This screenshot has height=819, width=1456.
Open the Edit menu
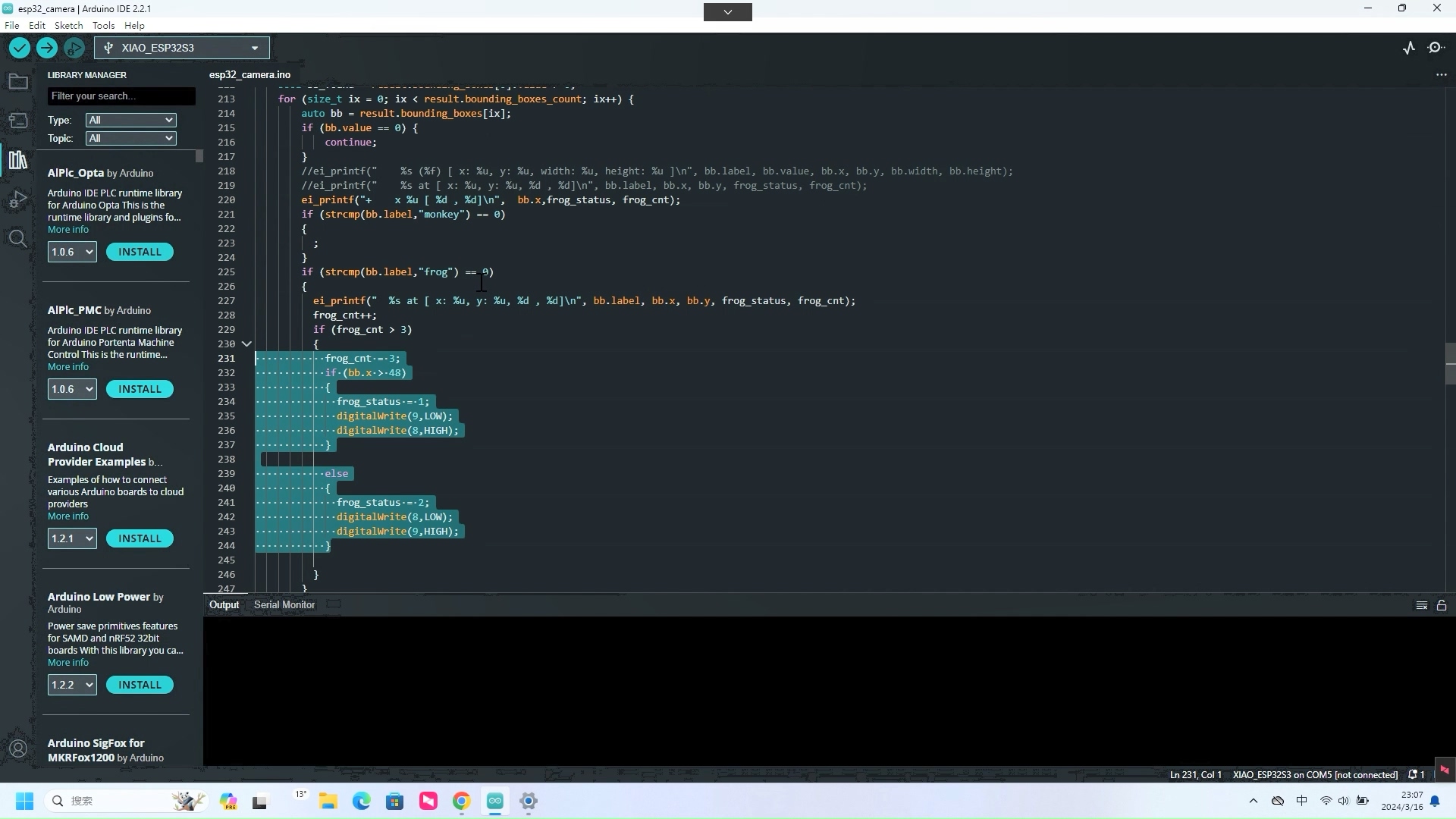click(36, 25)
